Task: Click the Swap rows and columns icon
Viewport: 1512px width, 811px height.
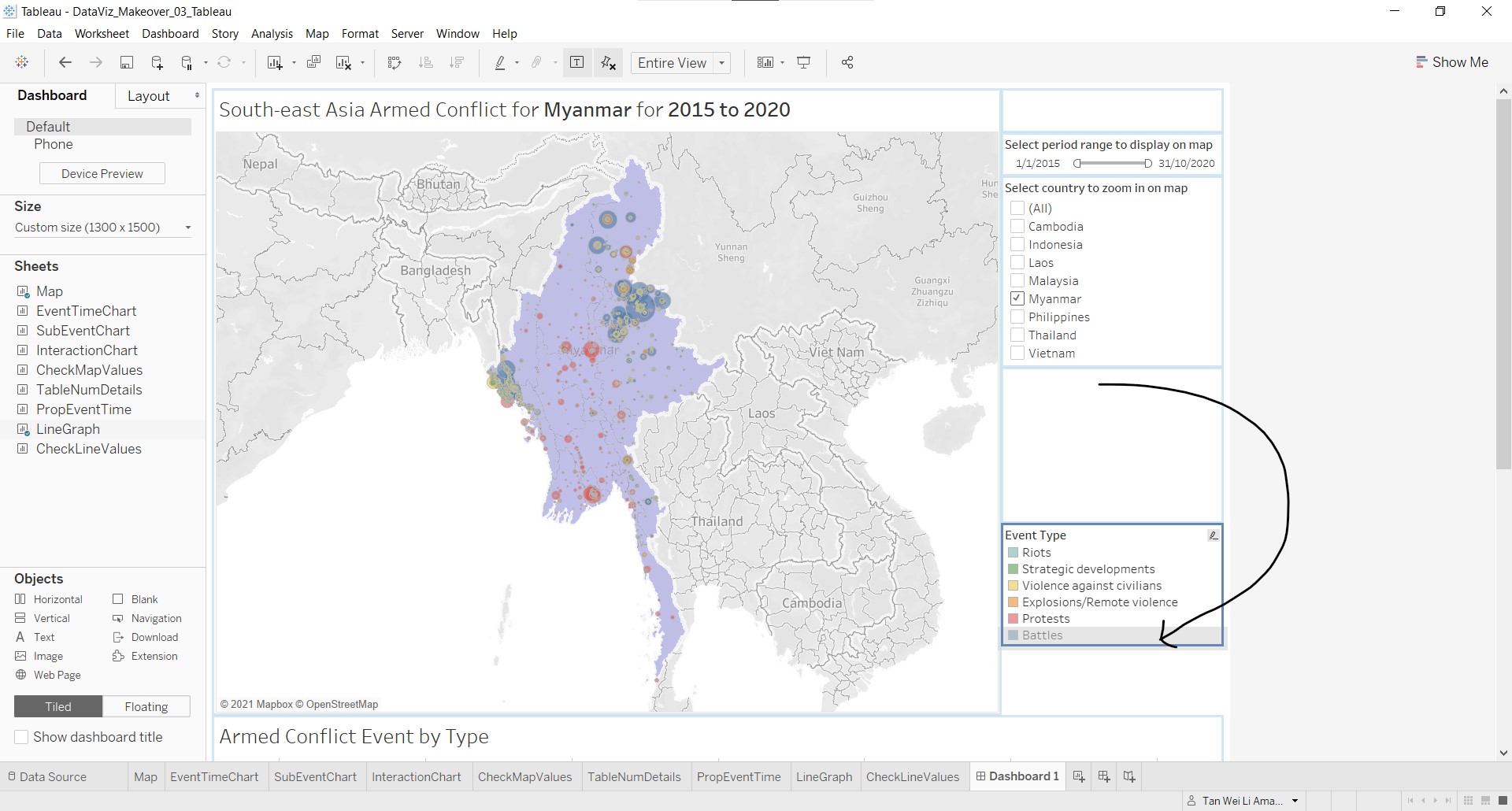Action: (x=395, y=63)
